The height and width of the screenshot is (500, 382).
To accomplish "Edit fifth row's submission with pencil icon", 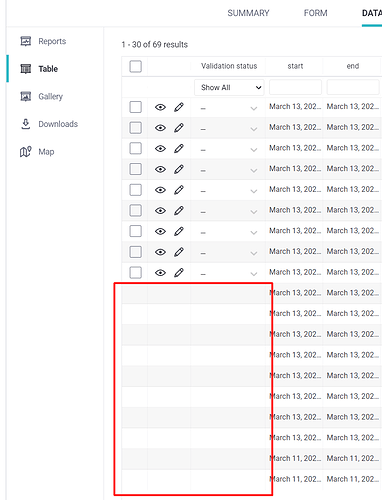I will tap(179, 190).
